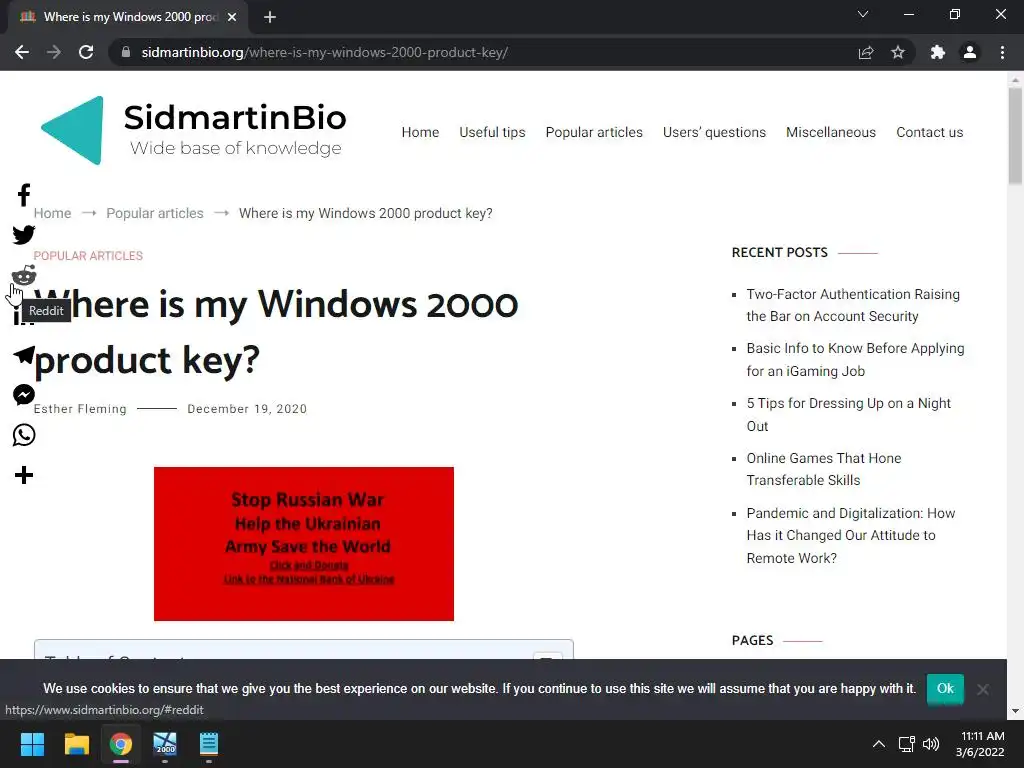
Task: Accept cookies with the Ok button
Action: point(945,688)
